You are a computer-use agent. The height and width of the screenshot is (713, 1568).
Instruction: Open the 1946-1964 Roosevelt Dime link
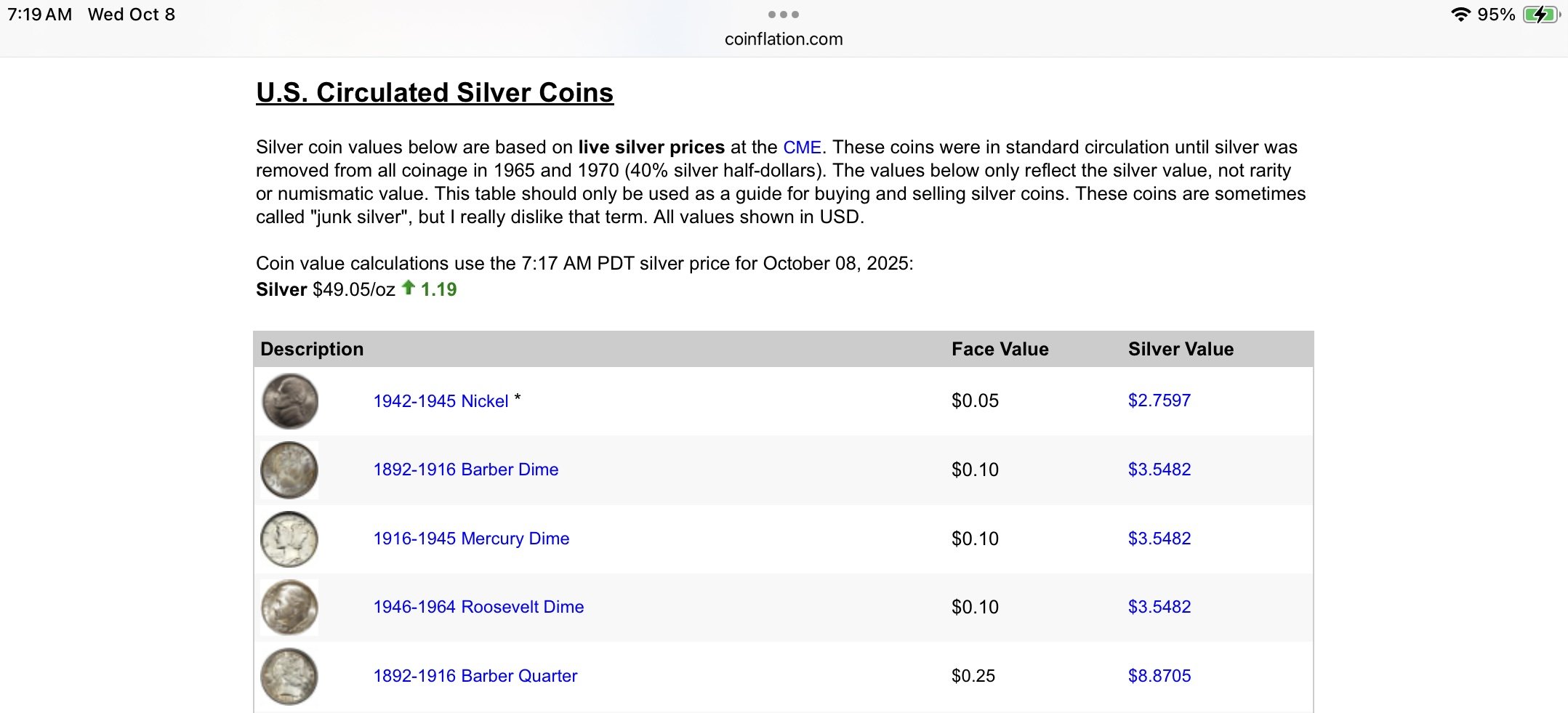(x=478, y=607)
